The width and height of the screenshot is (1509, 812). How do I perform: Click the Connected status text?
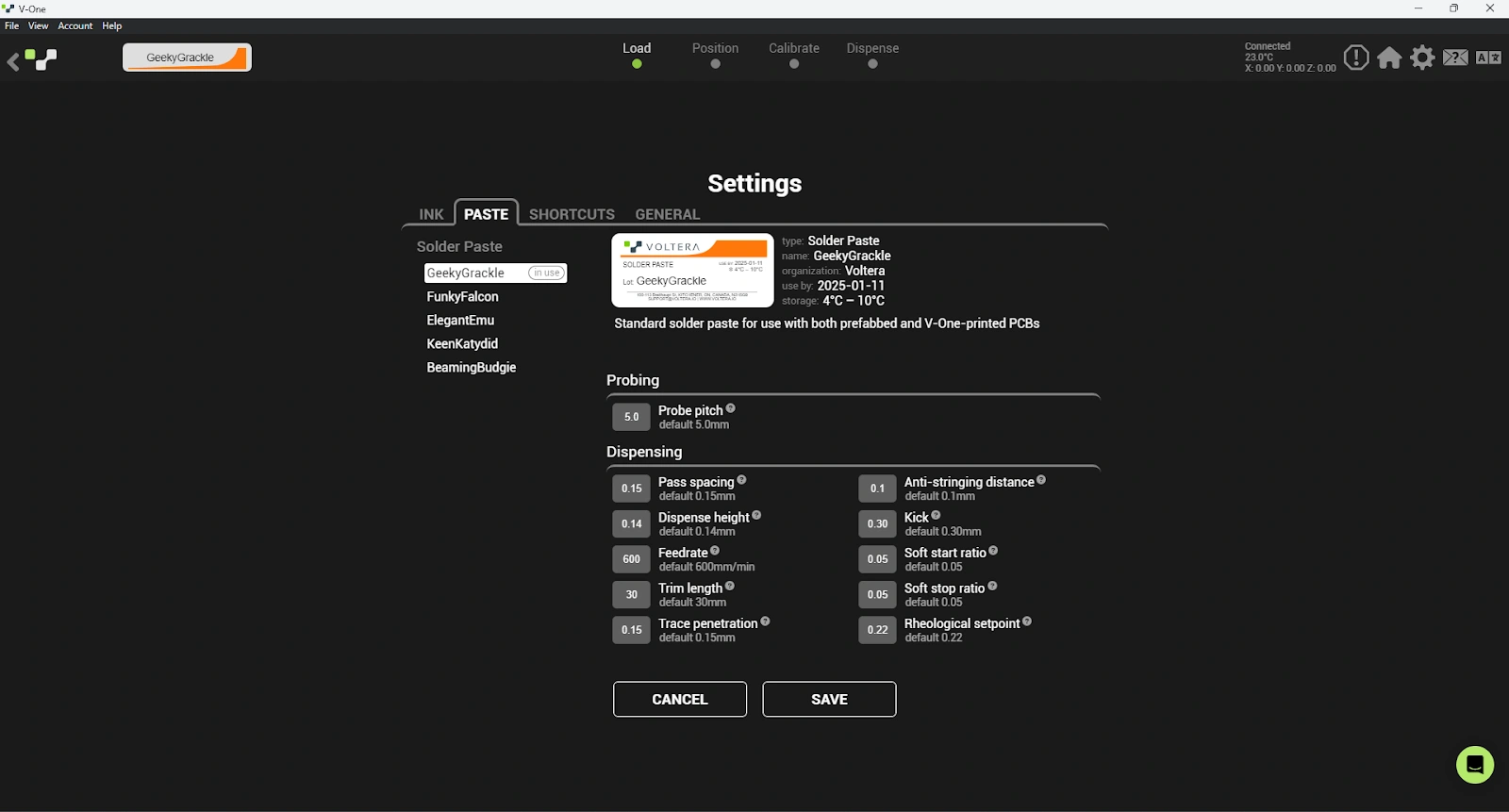(x=1268, y=46)
